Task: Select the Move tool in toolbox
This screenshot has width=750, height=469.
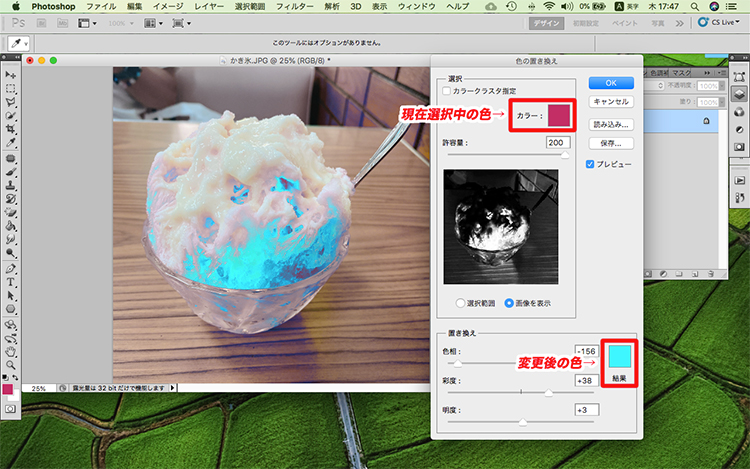Action: [11, 75]
